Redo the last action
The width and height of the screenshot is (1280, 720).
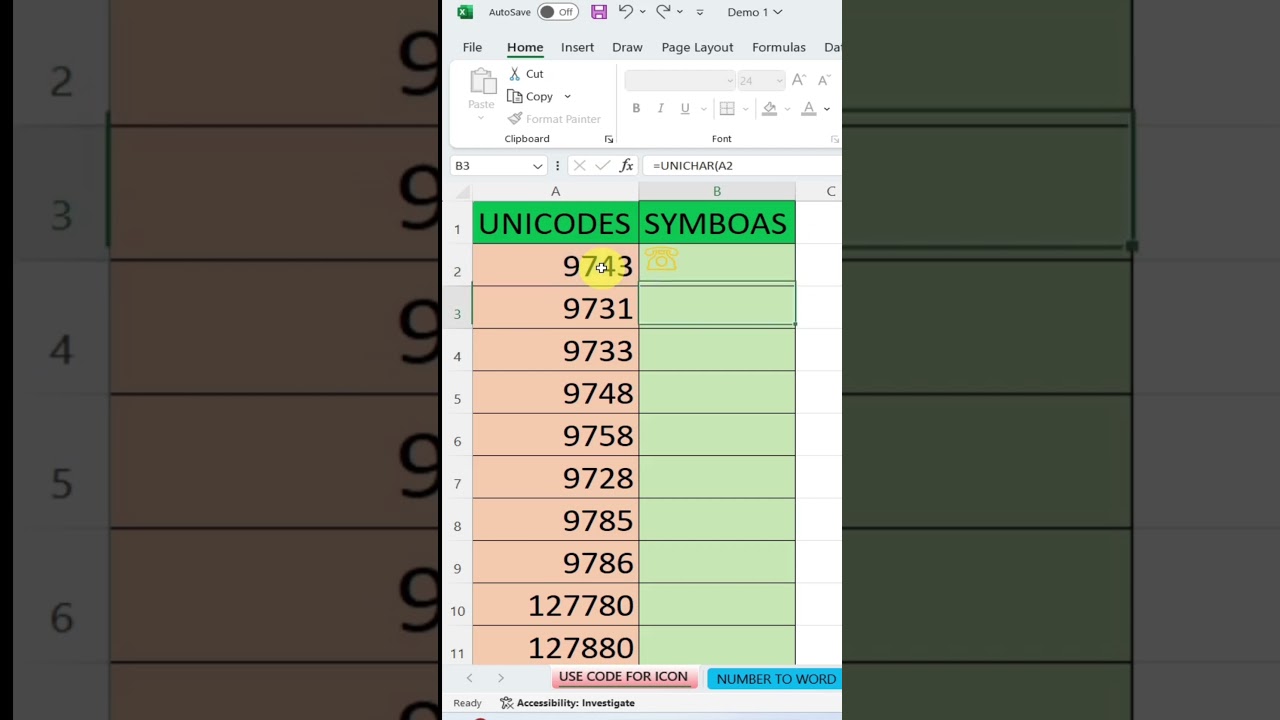coord(663,12)
